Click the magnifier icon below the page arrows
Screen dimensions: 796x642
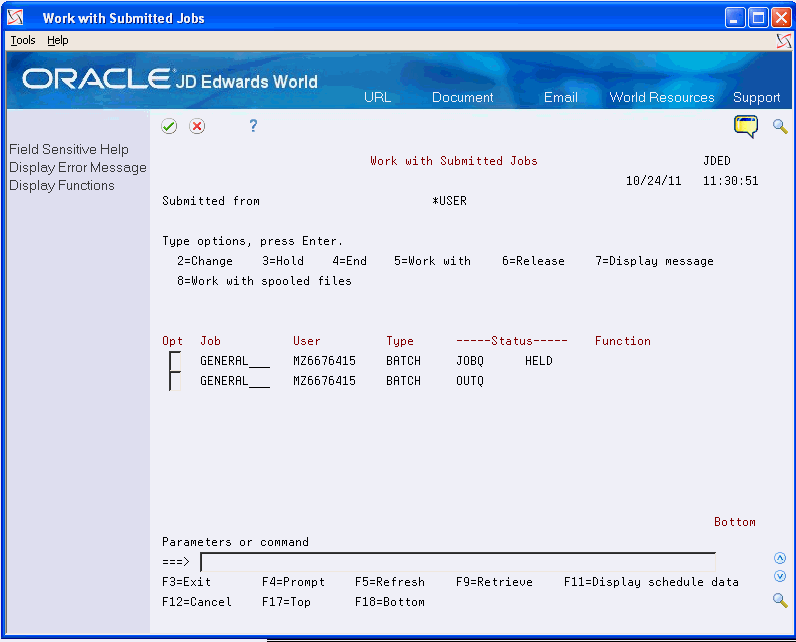pyautogui.click(x=780, y=600)
